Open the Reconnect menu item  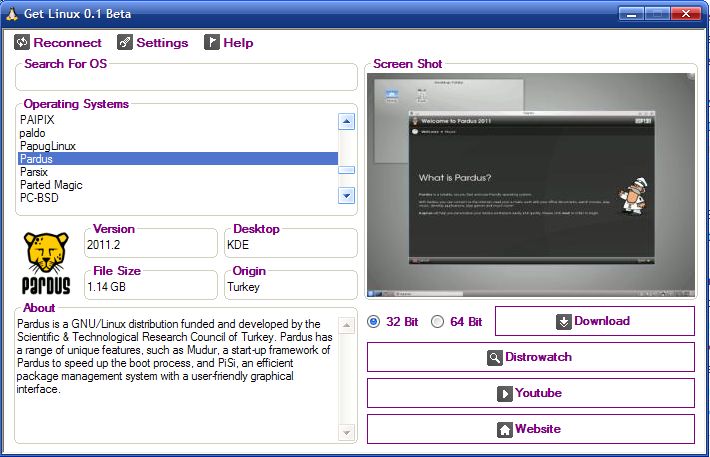click(x=58, y=42)
